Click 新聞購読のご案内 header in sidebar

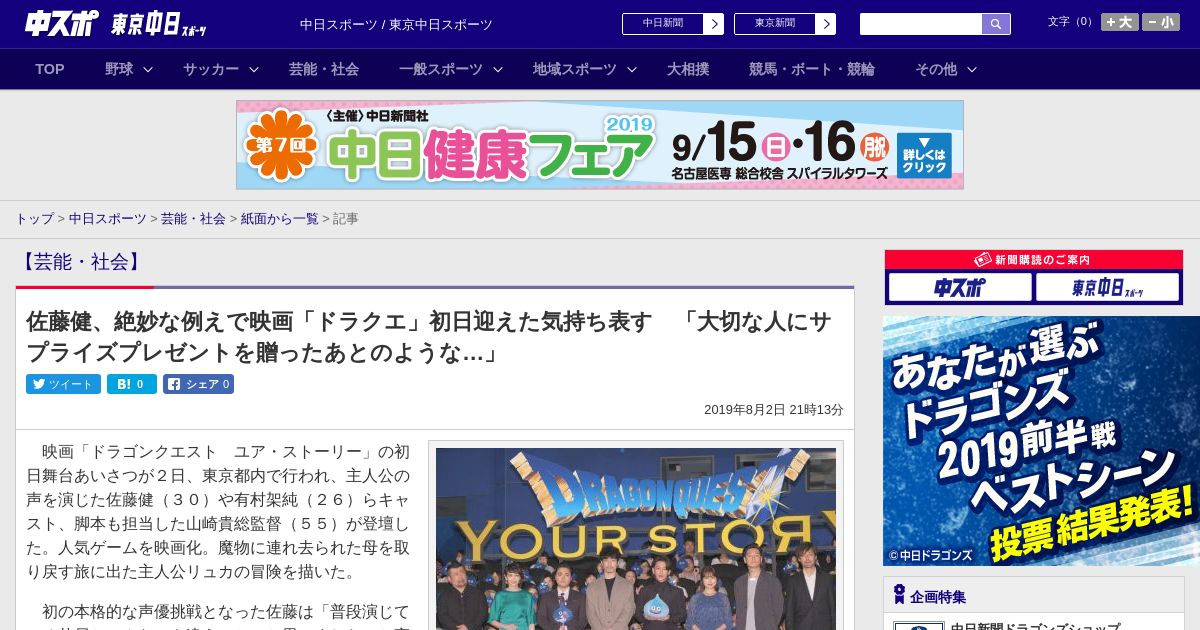click(1034, 259)
